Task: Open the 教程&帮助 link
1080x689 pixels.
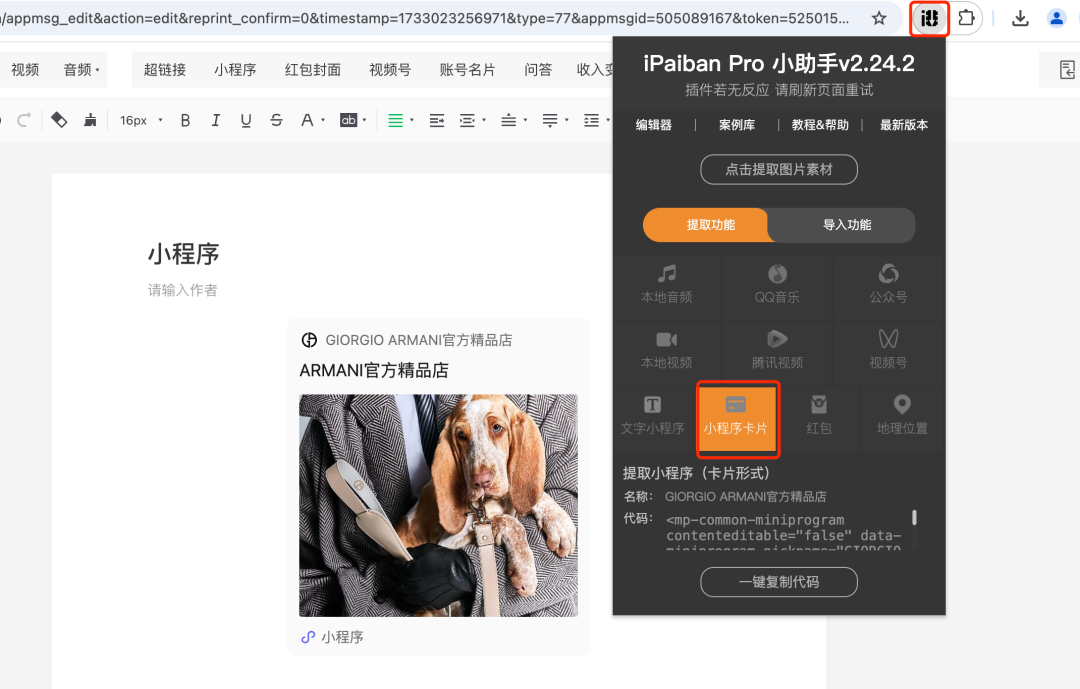Action: (820, 125)
